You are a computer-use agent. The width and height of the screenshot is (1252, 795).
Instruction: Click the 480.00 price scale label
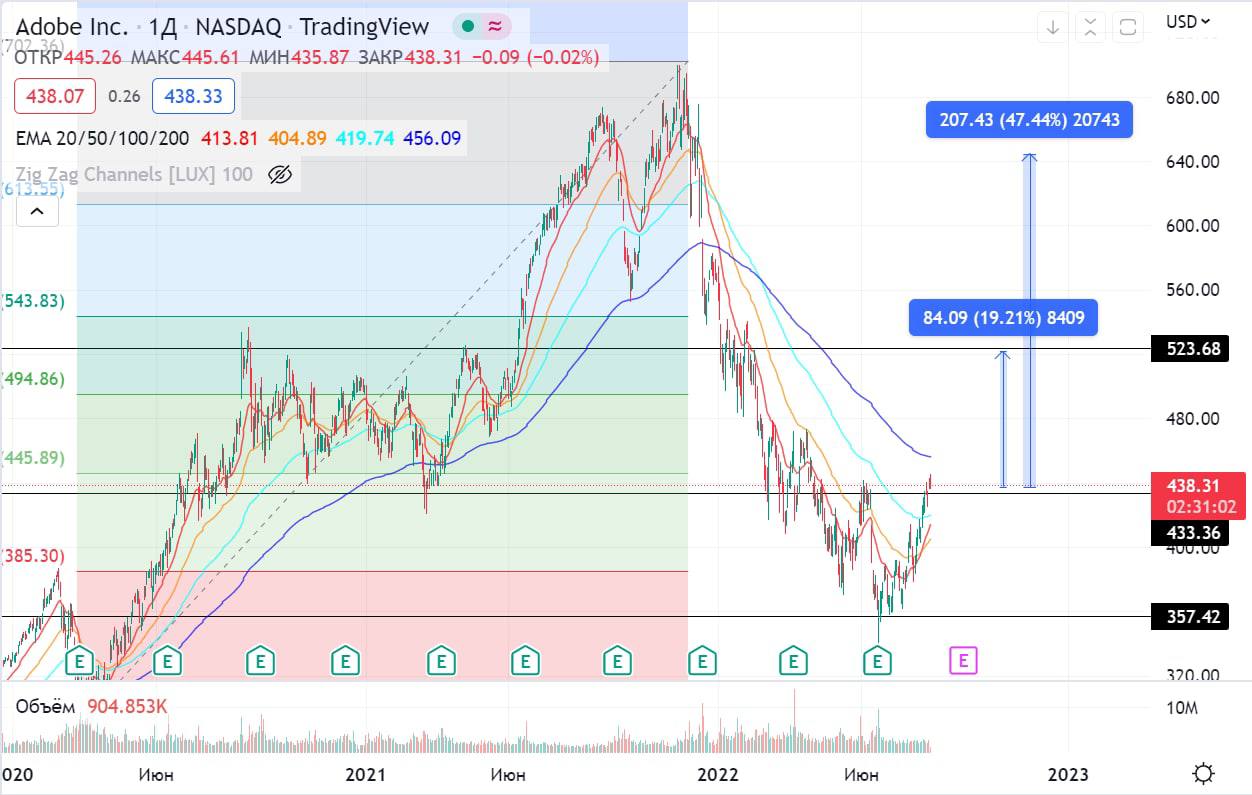click(1193, 418)
